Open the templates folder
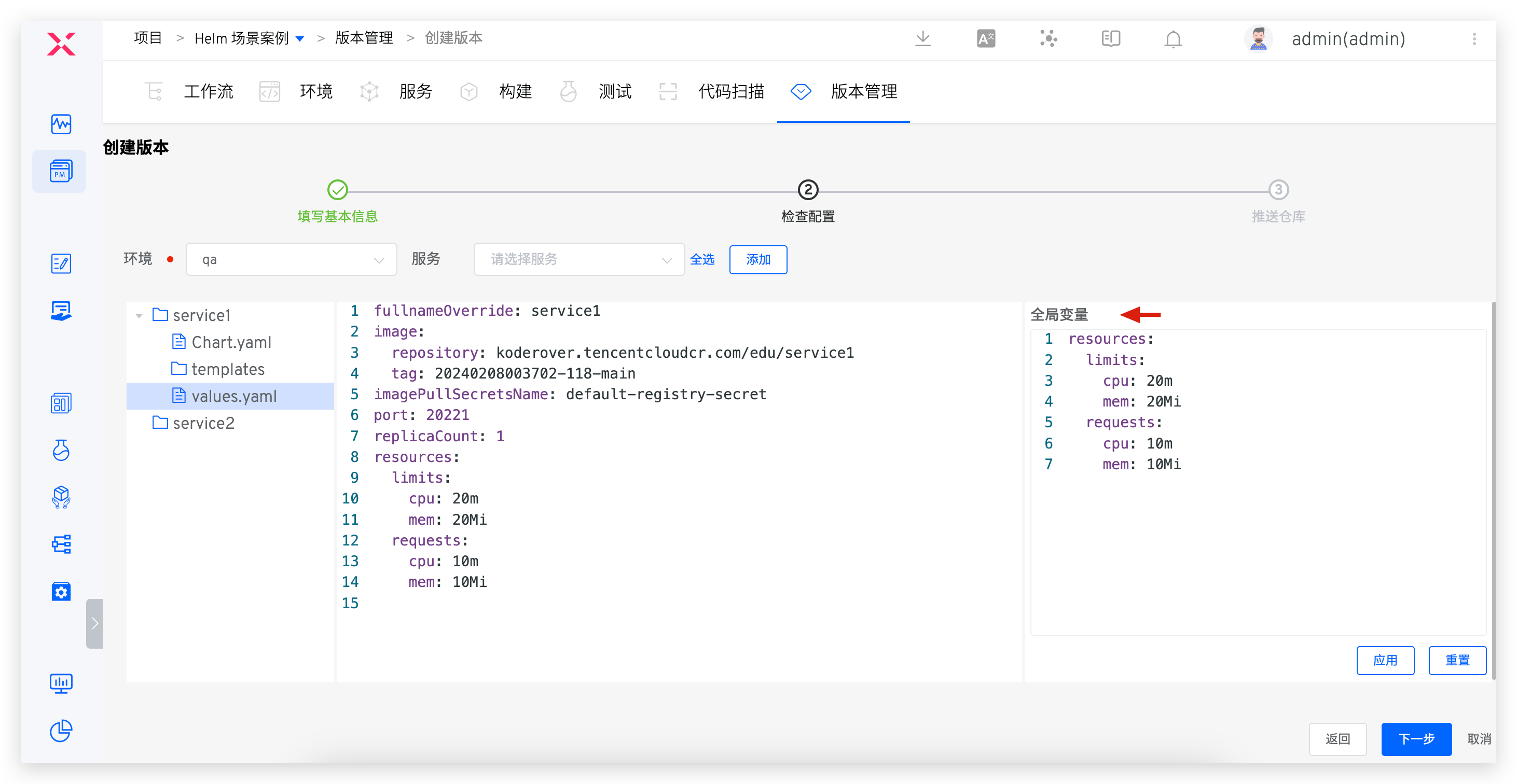This screenshot has width=1517, height=784. (218, 369)
